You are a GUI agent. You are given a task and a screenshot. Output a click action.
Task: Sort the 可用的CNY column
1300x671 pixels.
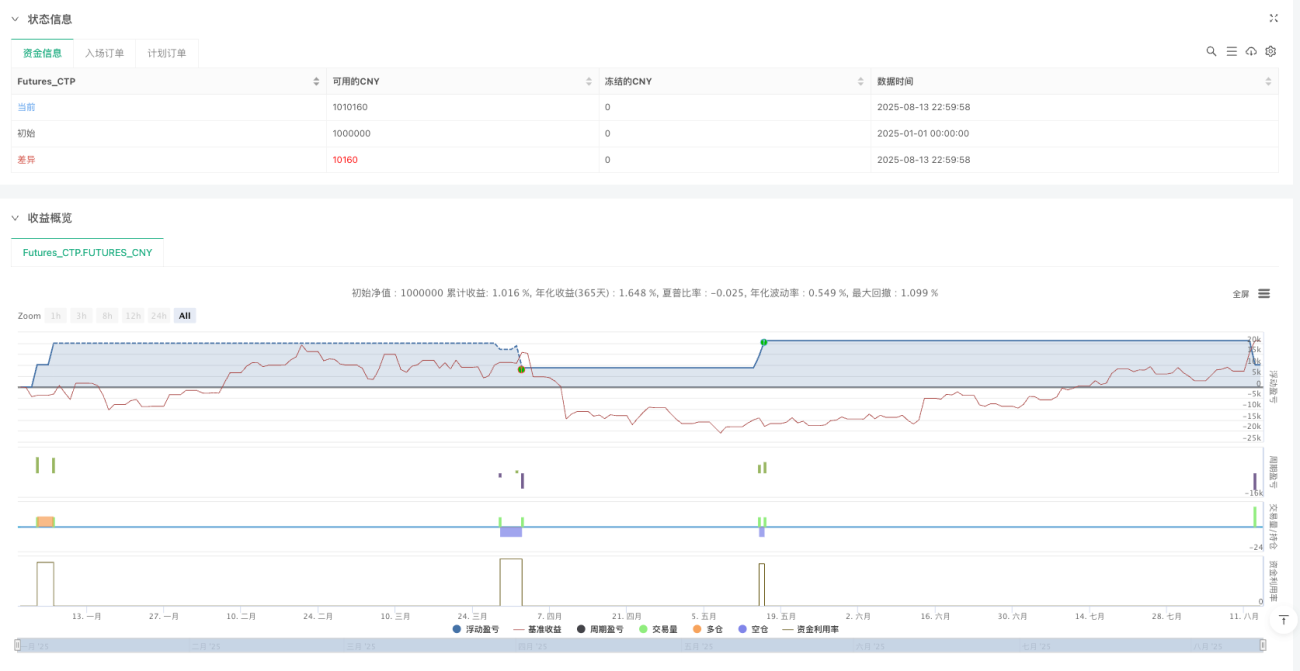588,81
